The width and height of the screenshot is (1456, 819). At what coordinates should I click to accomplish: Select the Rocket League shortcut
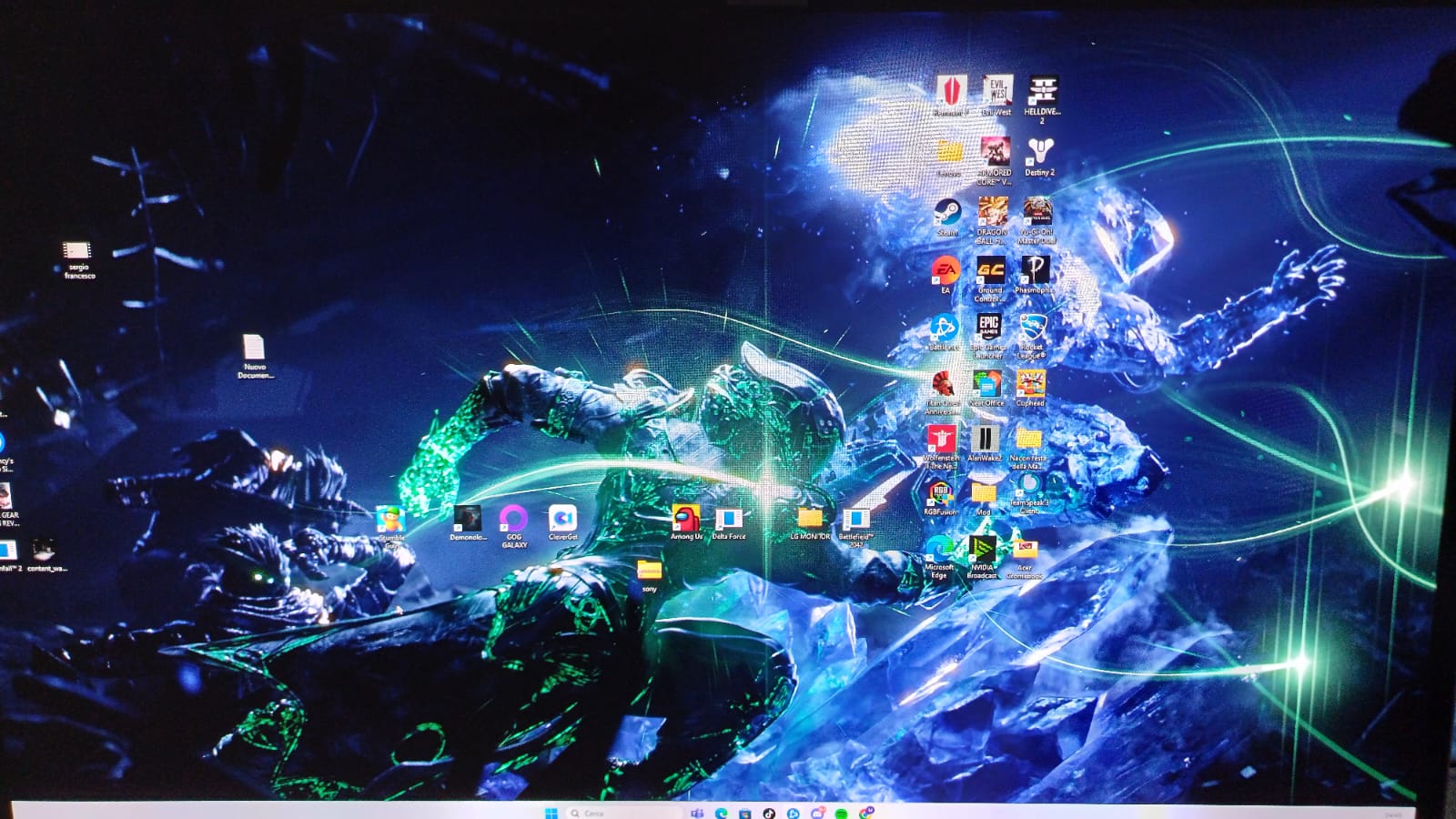click(x=1032, y=328)
